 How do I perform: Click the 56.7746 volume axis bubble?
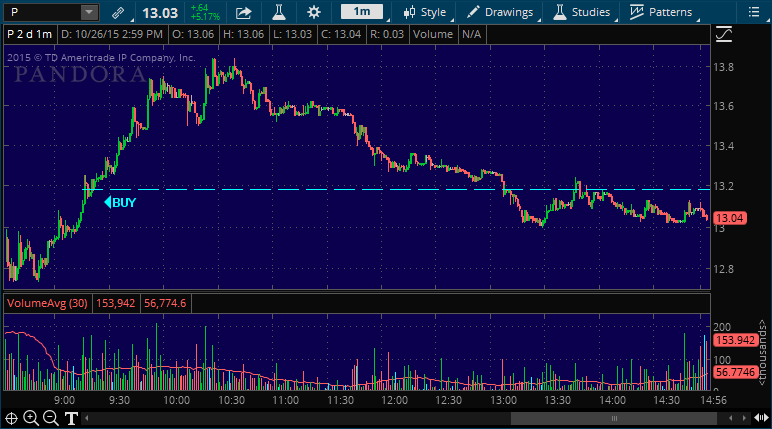(x=735, y=372)
